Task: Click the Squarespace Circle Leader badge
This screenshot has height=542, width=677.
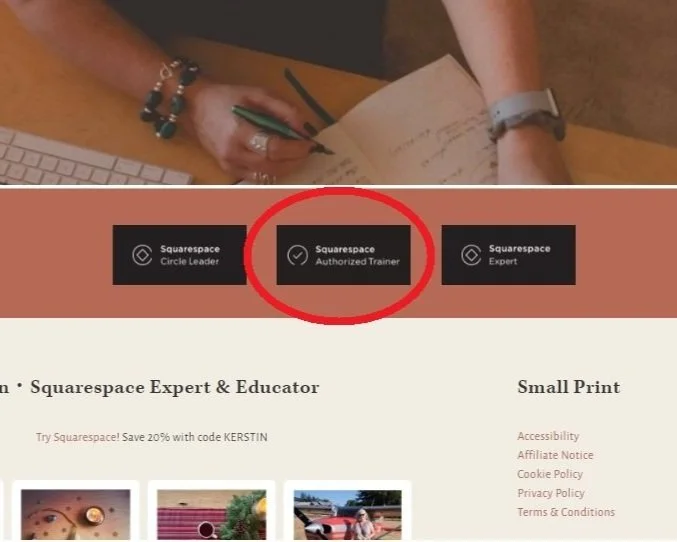Action: click(180, 255)
